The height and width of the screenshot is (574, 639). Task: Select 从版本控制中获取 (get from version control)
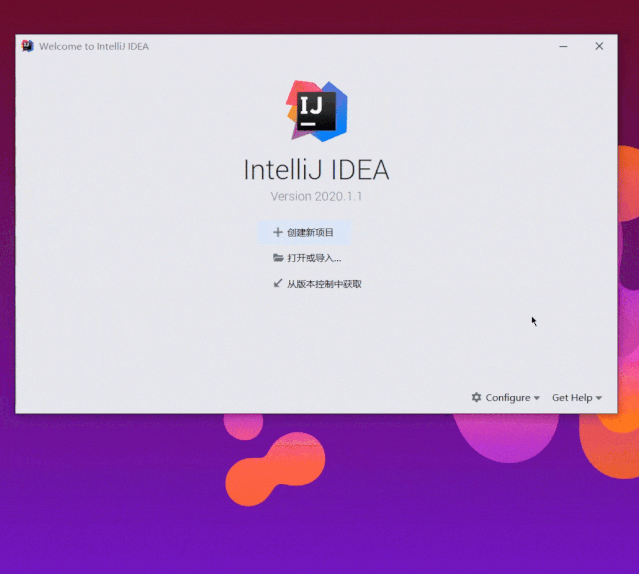pos(317,284)
